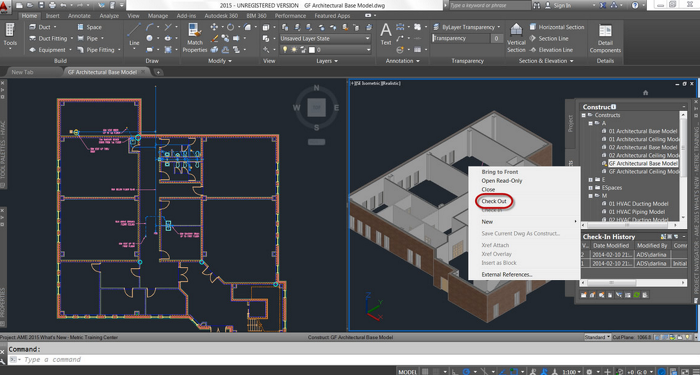The height and width of the screenshot is (375, 700).
Task: Switch to the Insert ribbon tab
Action: (x=53, y=16)
